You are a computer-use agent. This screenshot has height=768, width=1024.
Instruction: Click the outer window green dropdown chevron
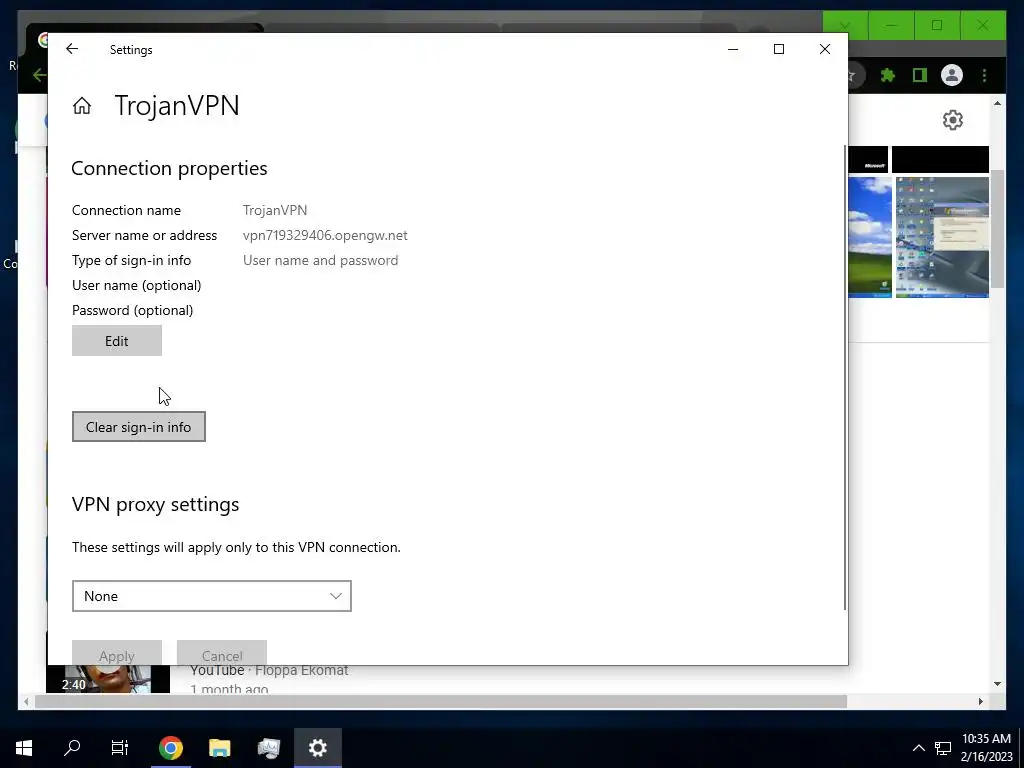(x=845, y=25)
